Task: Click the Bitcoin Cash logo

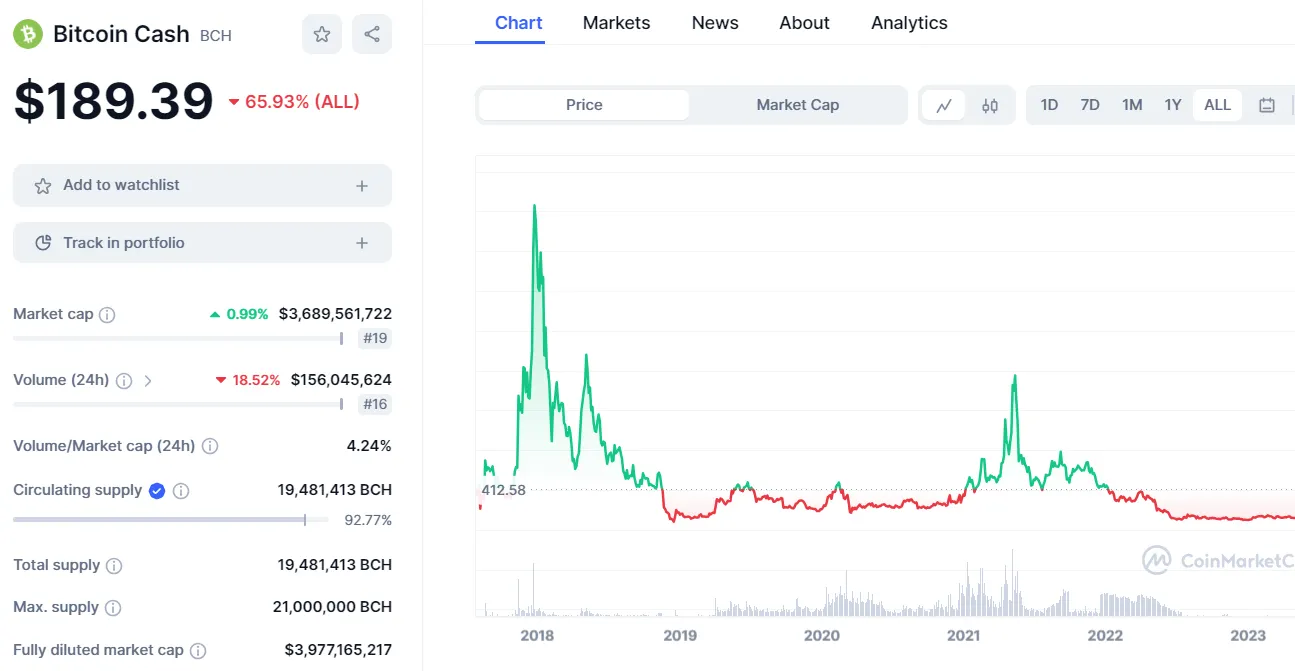Action: tap(28, 34)
